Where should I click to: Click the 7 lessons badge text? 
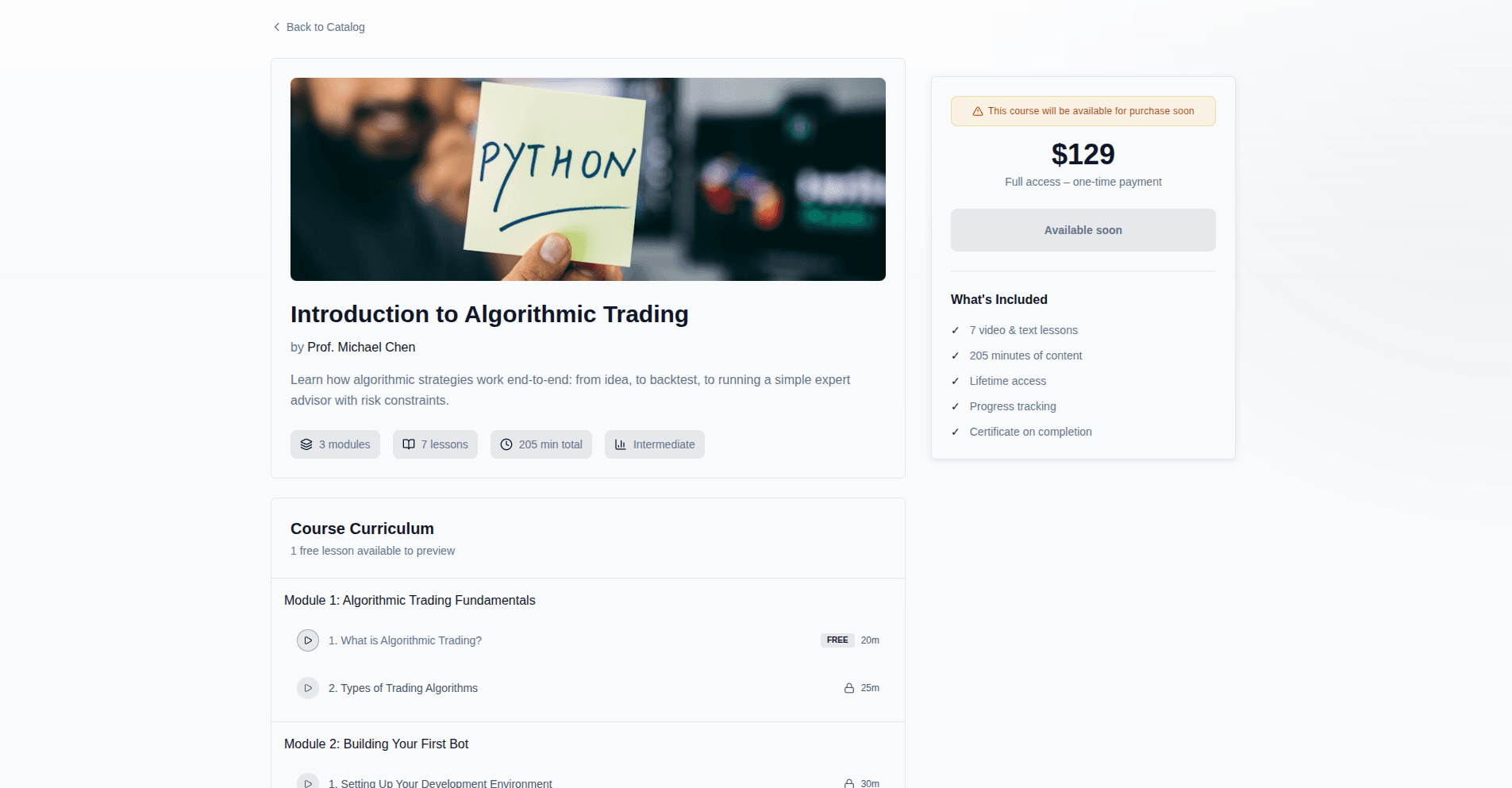(x=444, y=444)
